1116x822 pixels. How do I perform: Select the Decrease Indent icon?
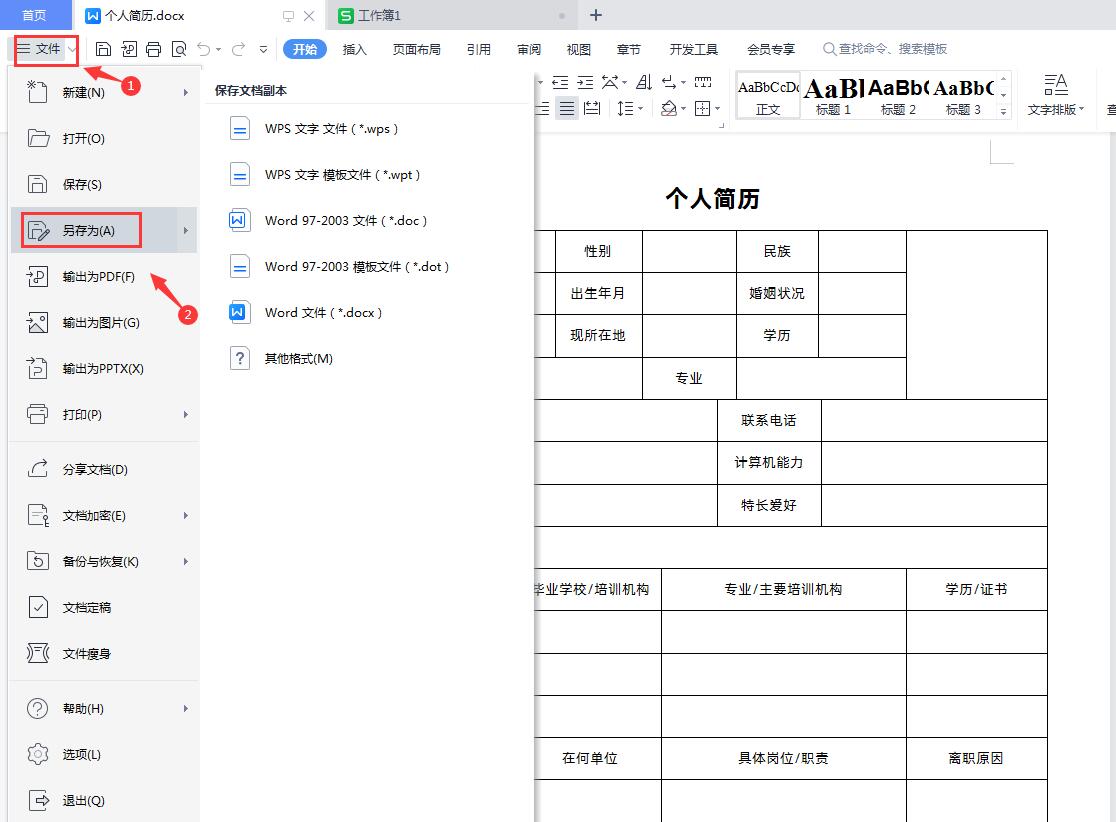560,82
